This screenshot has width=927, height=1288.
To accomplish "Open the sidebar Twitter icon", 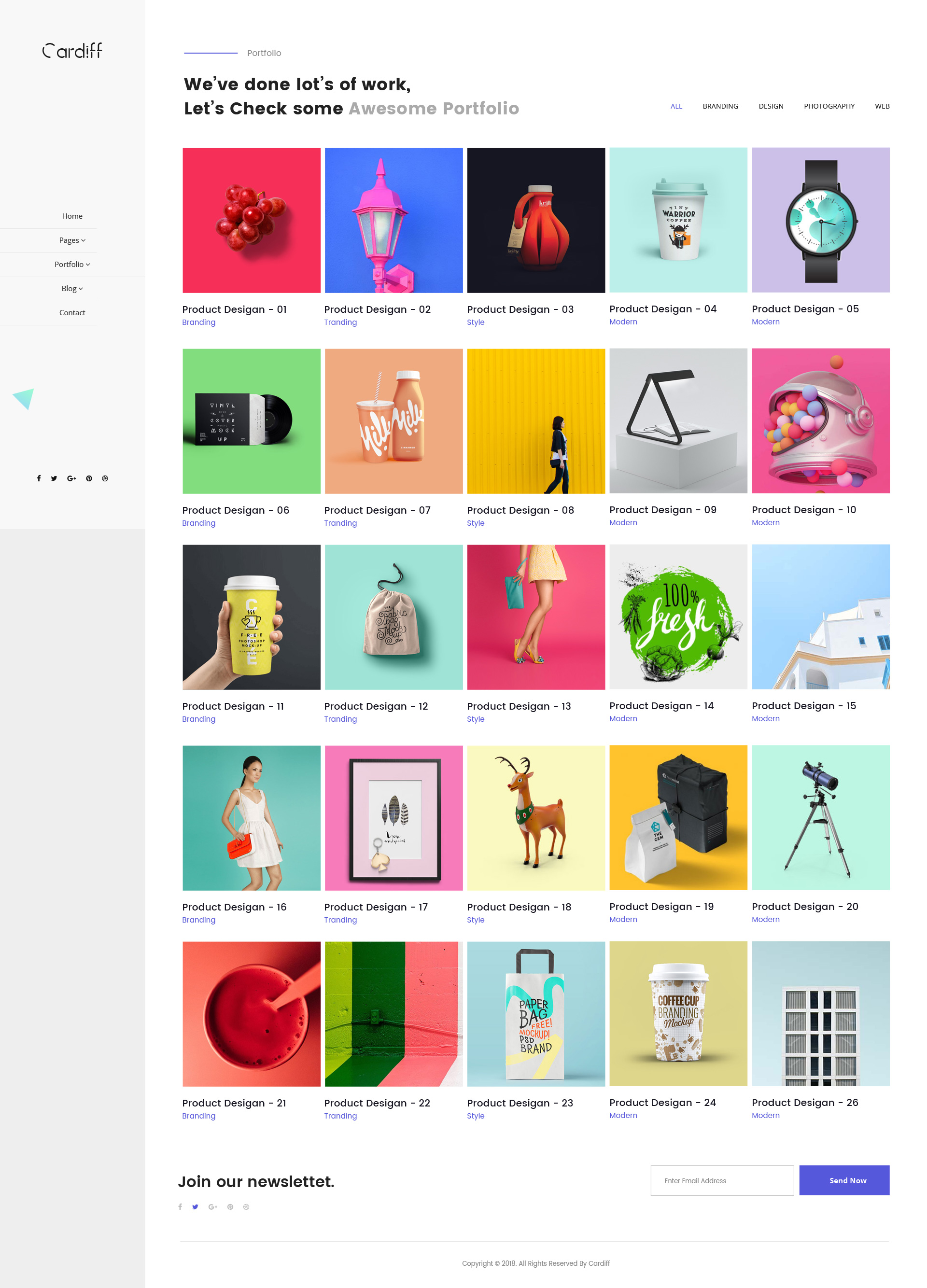I will [x=54, y=478].
